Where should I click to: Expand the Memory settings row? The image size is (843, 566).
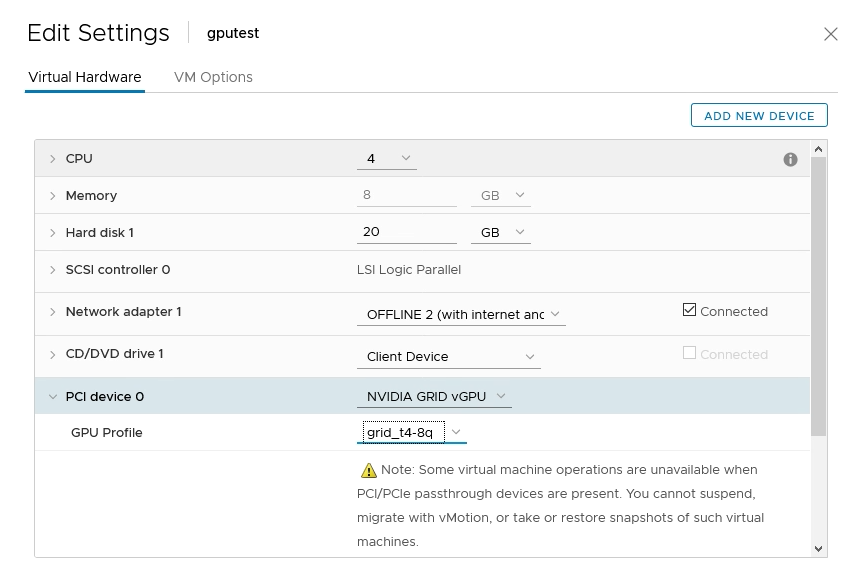53,196
